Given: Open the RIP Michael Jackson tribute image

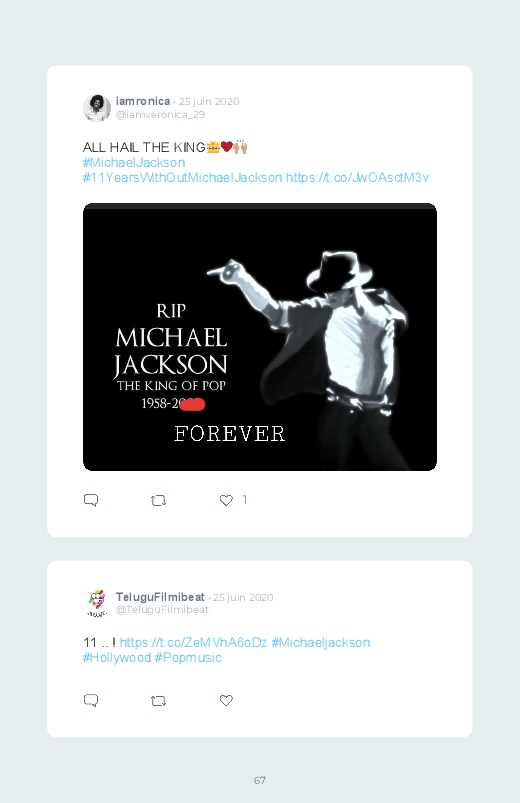Looking at the screenshot, I should [x=260, y=337].
